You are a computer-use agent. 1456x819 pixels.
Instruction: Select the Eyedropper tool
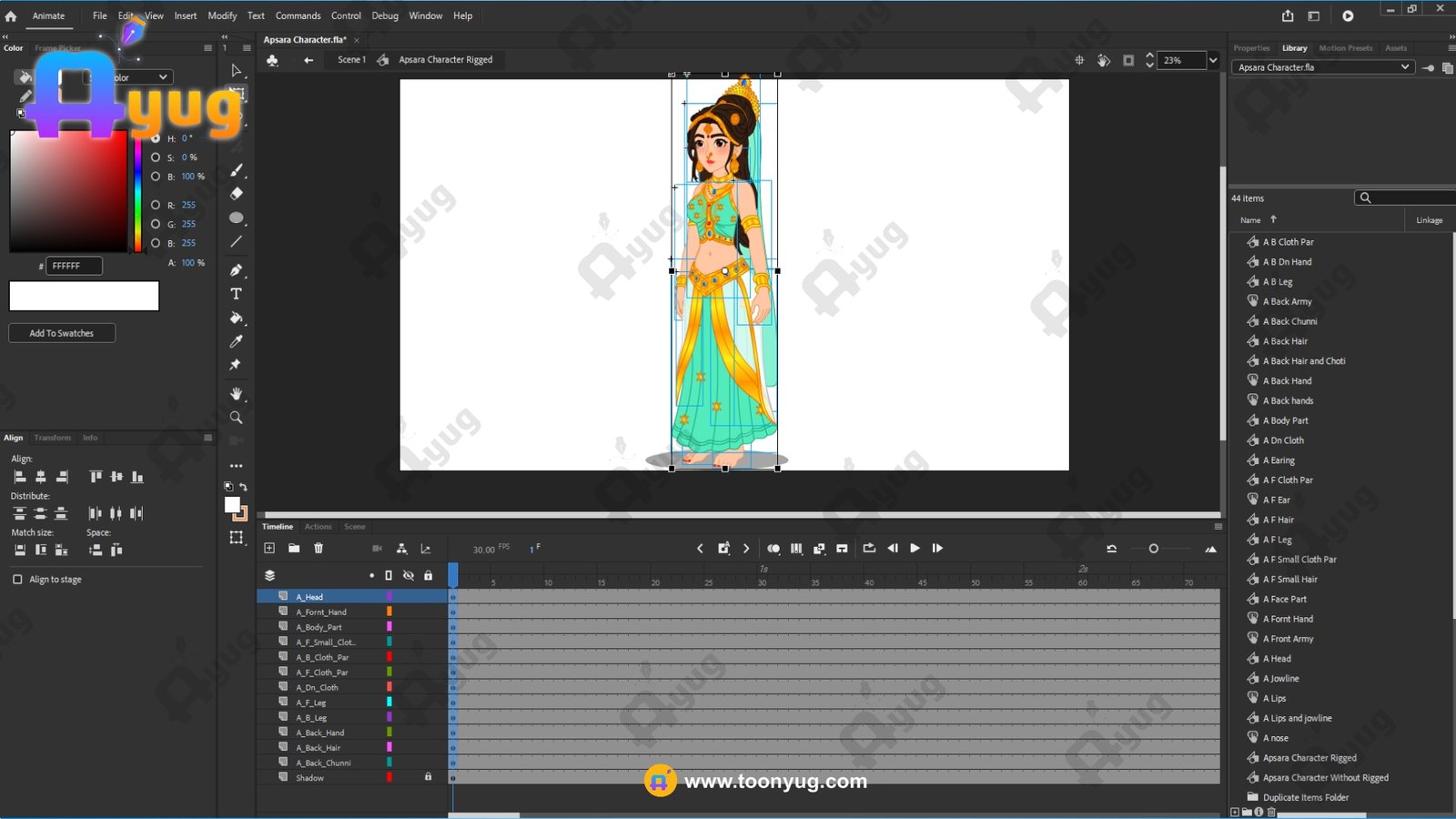pos(237,341)
